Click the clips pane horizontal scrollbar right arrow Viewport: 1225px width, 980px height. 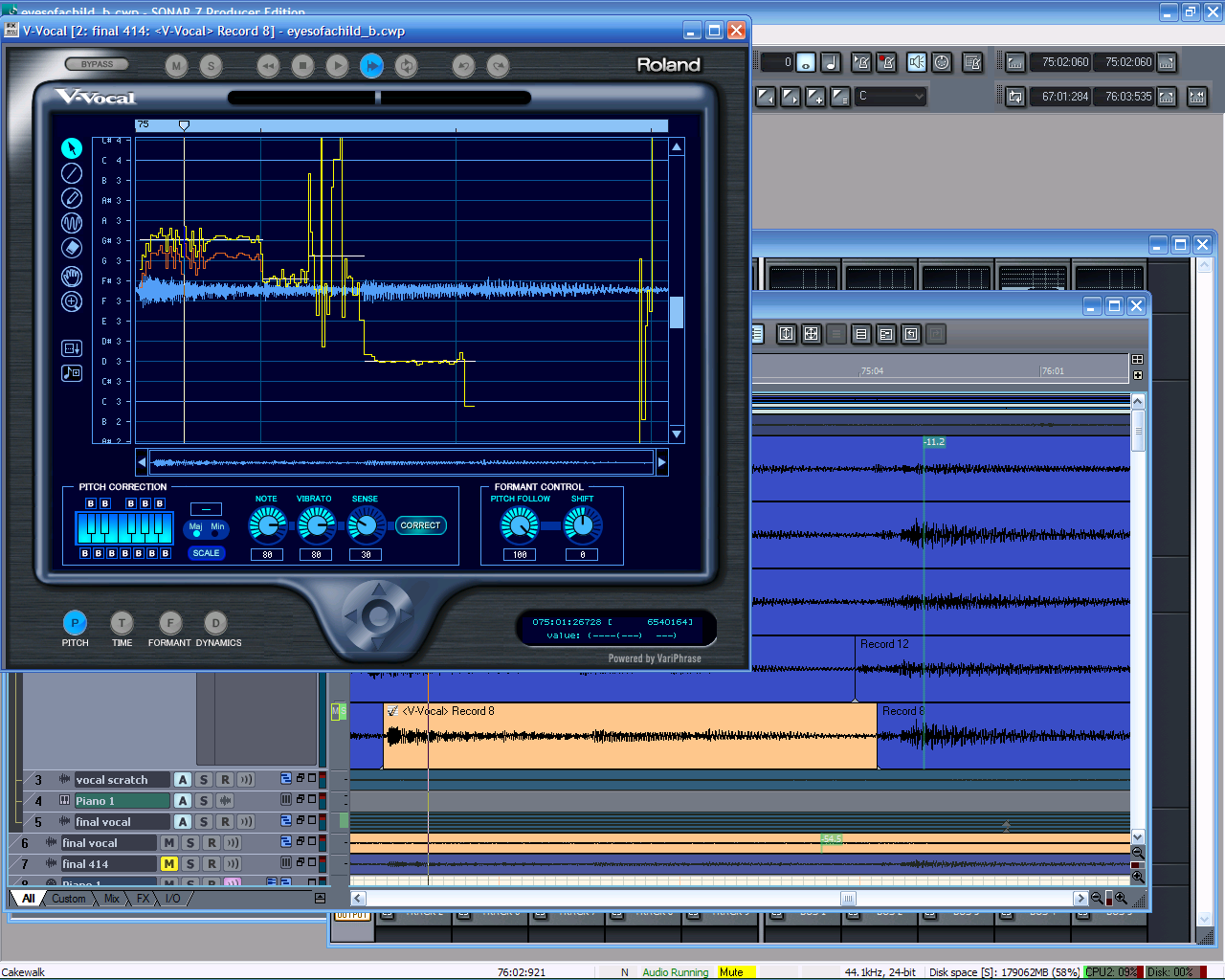pos(1080,898)
